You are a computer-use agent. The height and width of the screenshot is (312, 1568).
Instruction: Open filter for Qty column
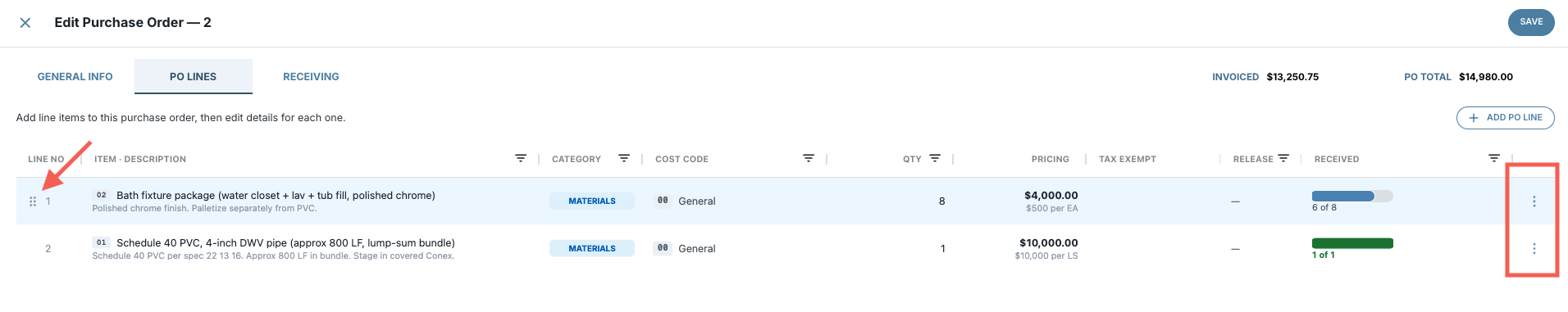point(935,158)
